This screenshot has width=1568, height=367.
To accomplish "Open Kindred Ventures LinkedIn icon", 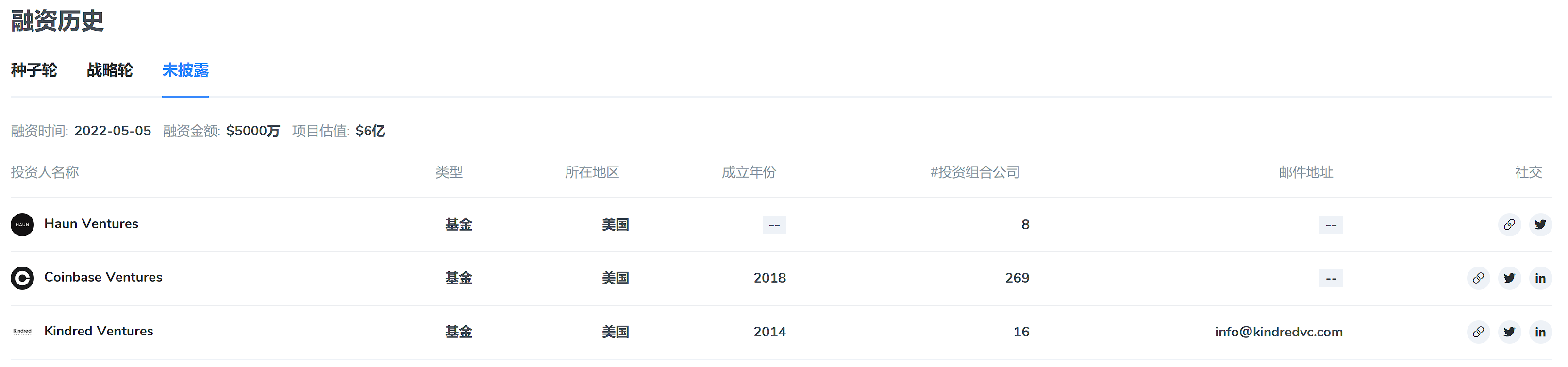I will tap(1540, 332).
